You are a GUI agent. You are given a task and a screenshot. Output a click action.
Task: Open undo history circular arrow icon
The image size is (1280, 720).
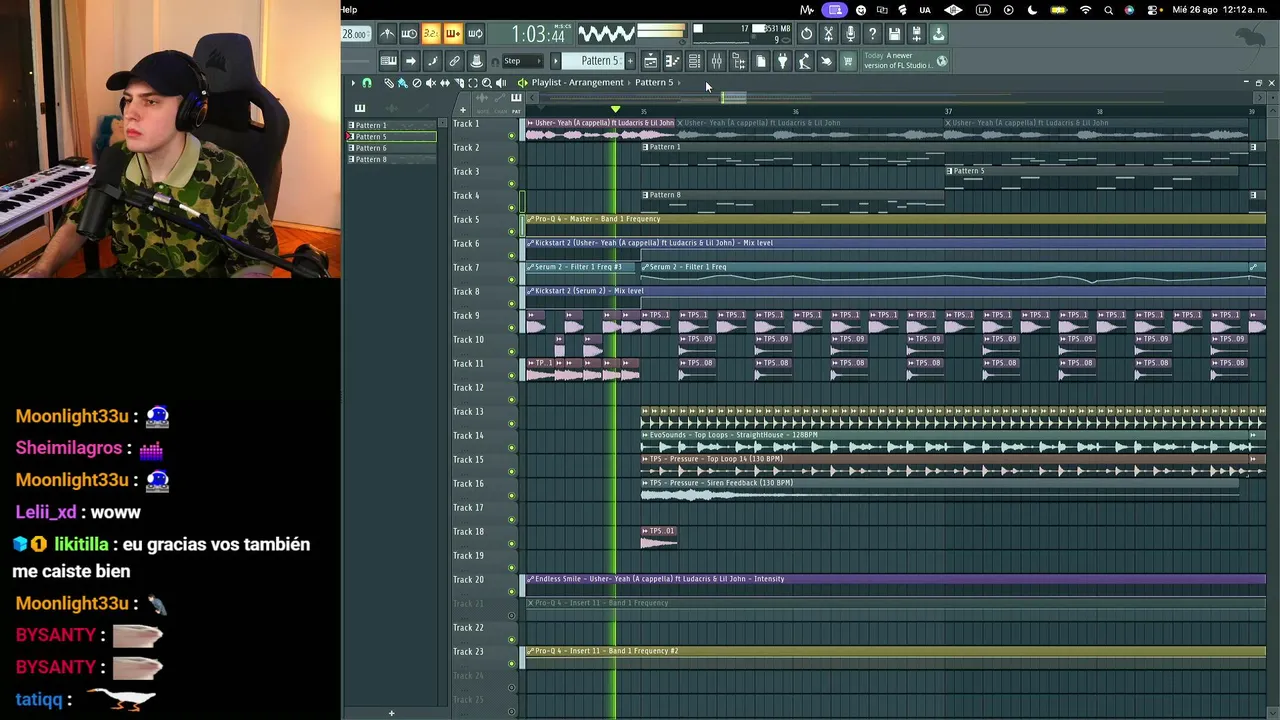click(x=806, y=34)
